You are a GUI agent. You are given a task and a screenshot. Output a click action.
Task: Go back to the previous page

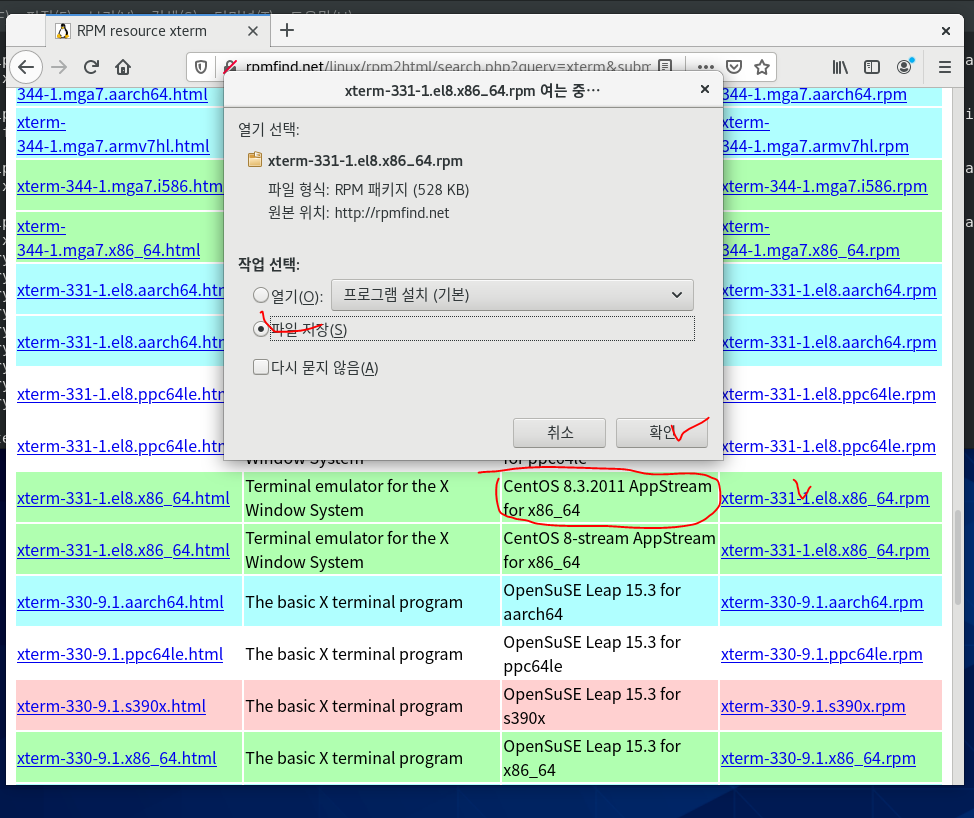click(x=26, y=67)
